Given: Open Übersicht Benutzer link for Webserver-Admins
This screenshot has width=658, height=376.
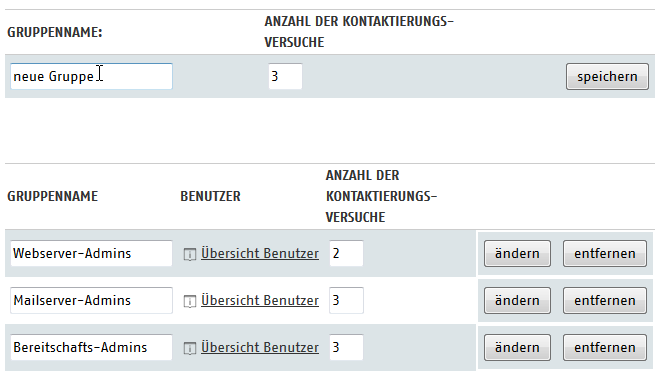Looking at the screenshot, I should 260,253.
